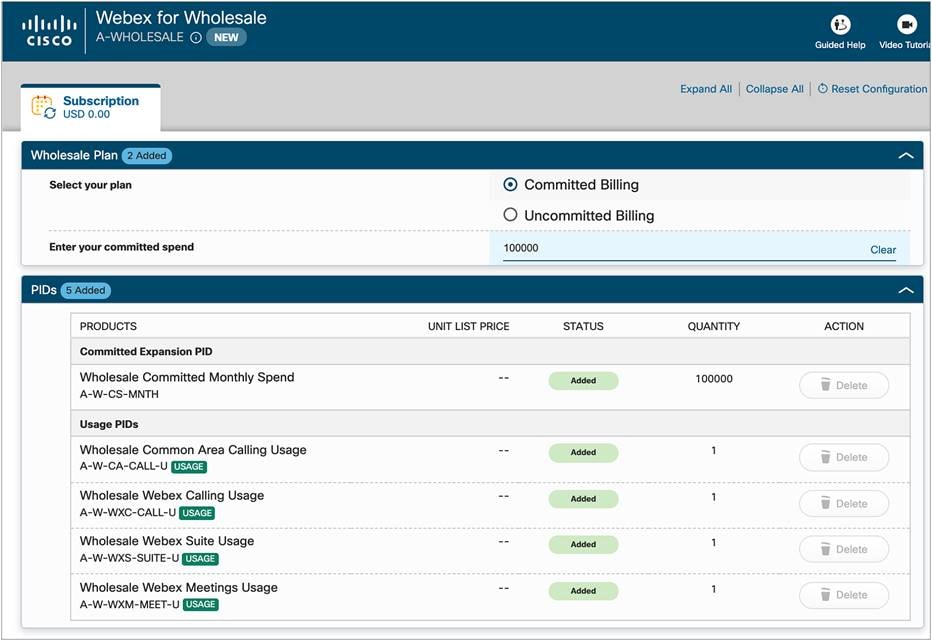Click Added status for Common Area Calling Usage
The width and height of the screenshot is (932, 641).
pos(583,453)
